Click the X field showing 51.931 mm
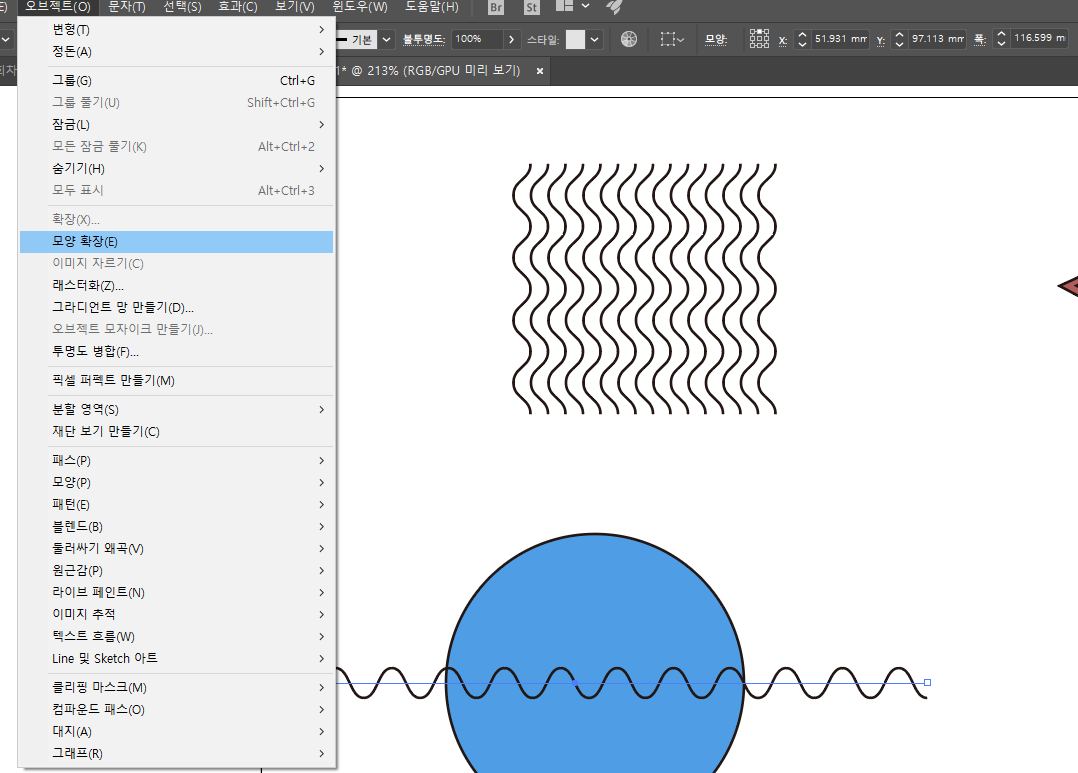The width and height of the screenshot is (1078, 773). click(839, 39)
